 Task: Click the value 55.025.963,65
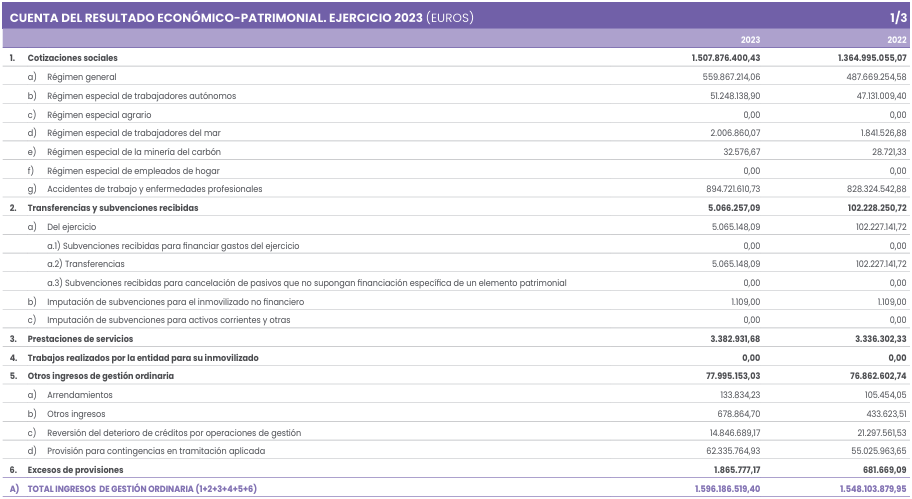(x=880, y=451)
